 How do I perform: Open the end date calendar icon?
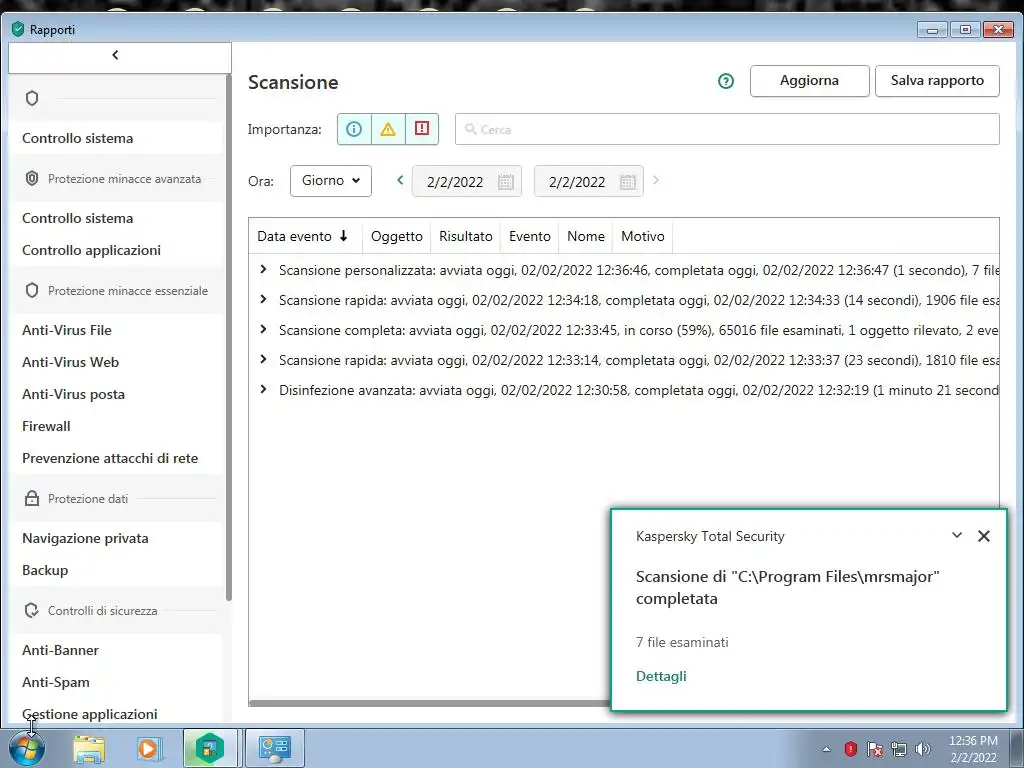(628, 182)
